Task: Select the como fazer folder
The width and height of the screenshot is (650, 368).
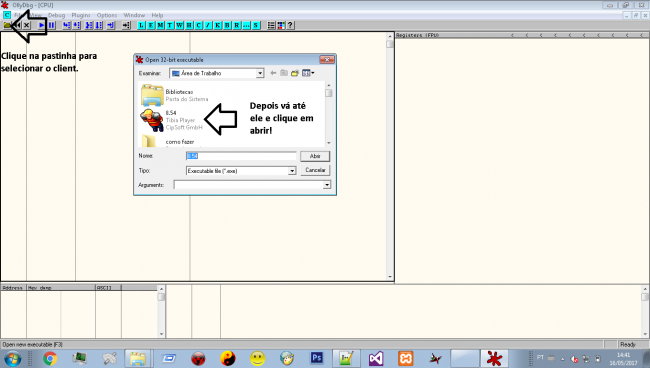Action: pyautogui.click(x=168, y=142)
